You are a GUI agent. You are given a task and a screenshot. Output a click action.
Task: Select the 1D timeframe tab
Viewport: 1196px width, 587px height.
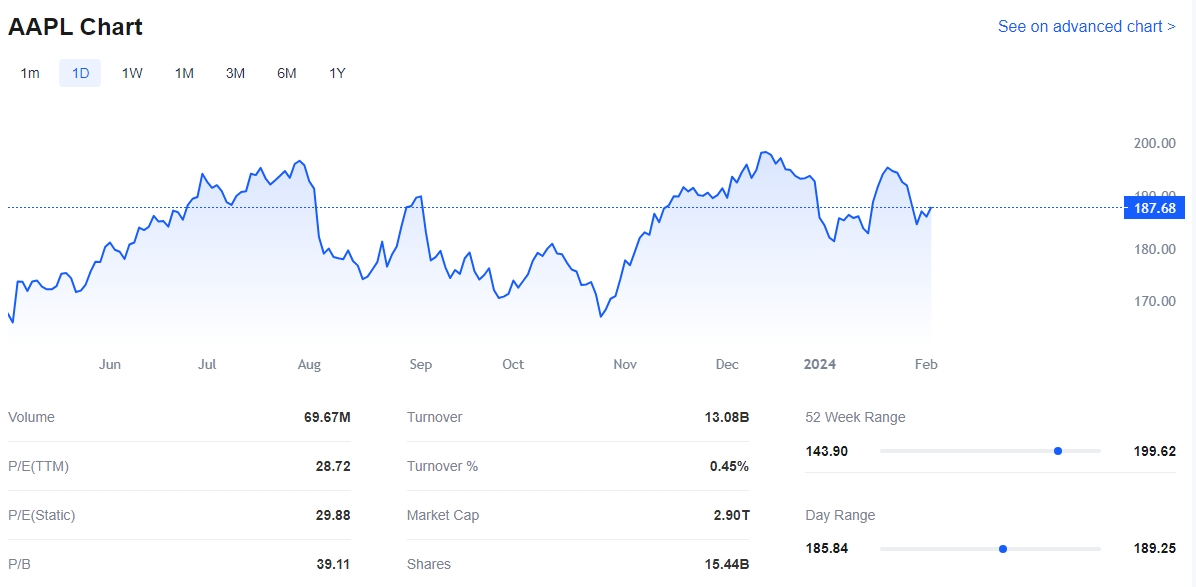pyautogui.click(x=80, y=73)
